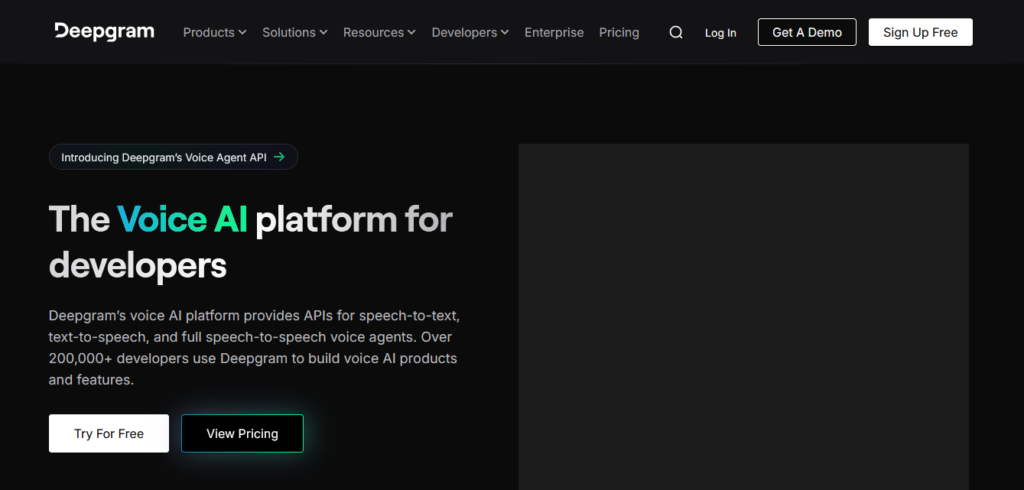
Task: Open the Products menu
Action: click(x=215, y=33)
